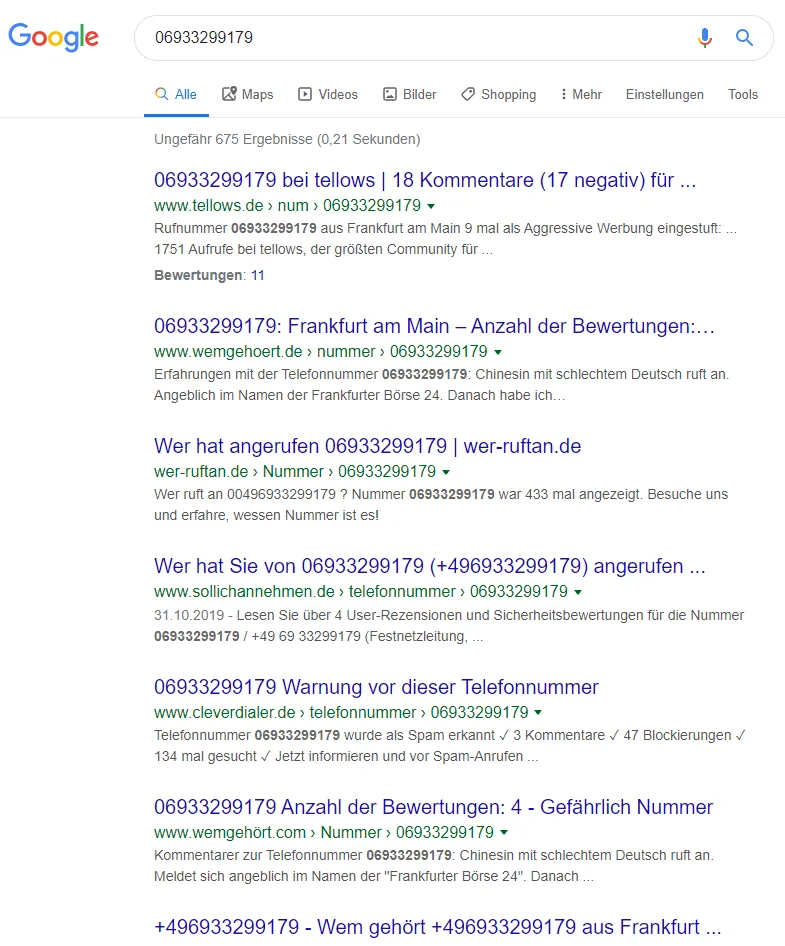Start voice search with microphone icon
785x946 pixels.
point(704,37)
